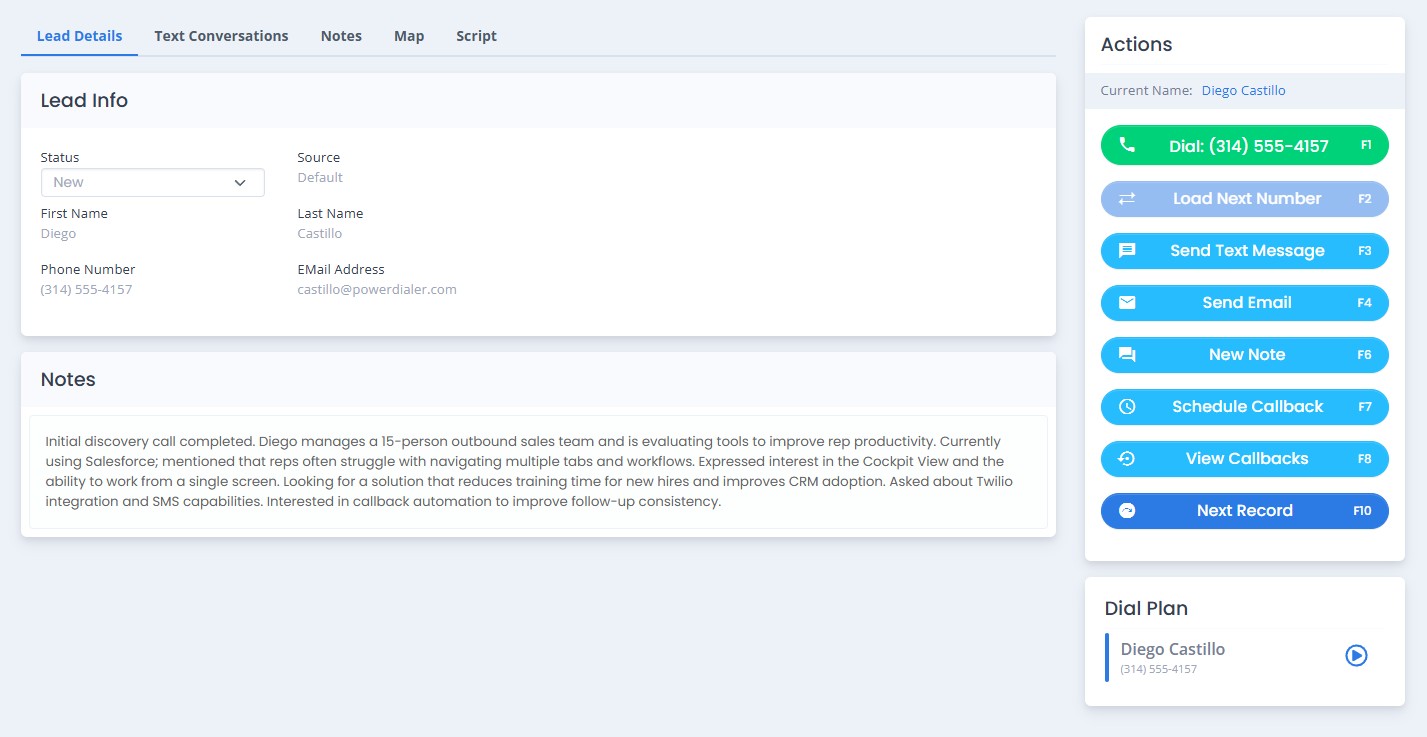Start the Diego Castillo dial plan play icon
The image size is (1427, 737).
pos(1356,655)
